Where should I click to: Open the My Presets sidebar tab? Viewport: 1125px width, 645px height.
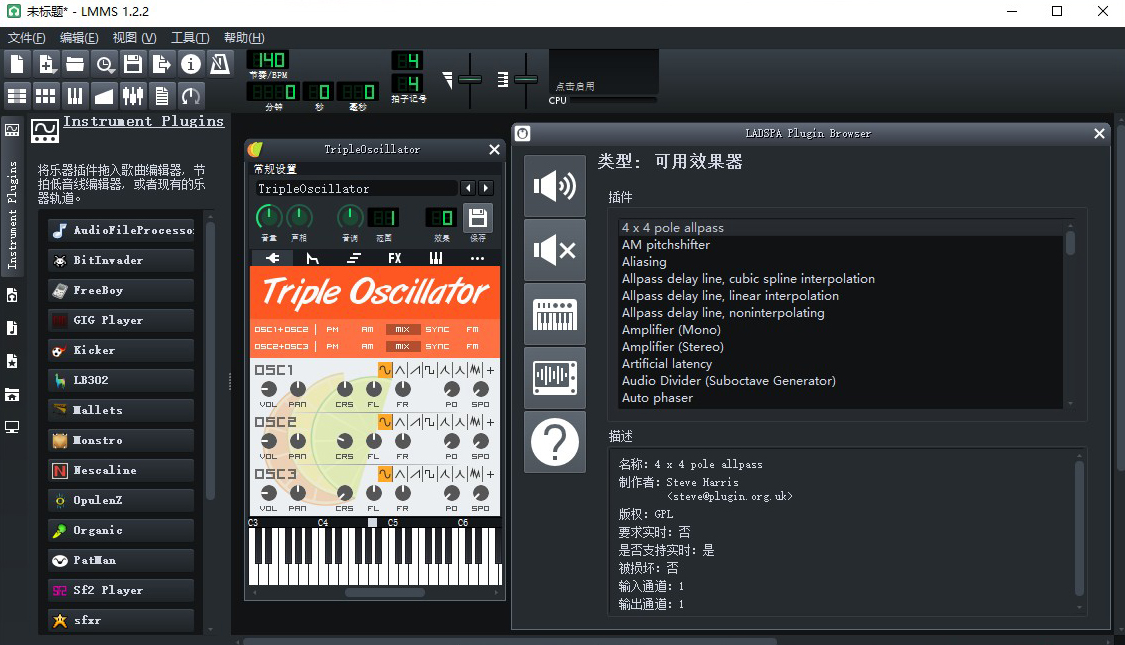point(12,362)
